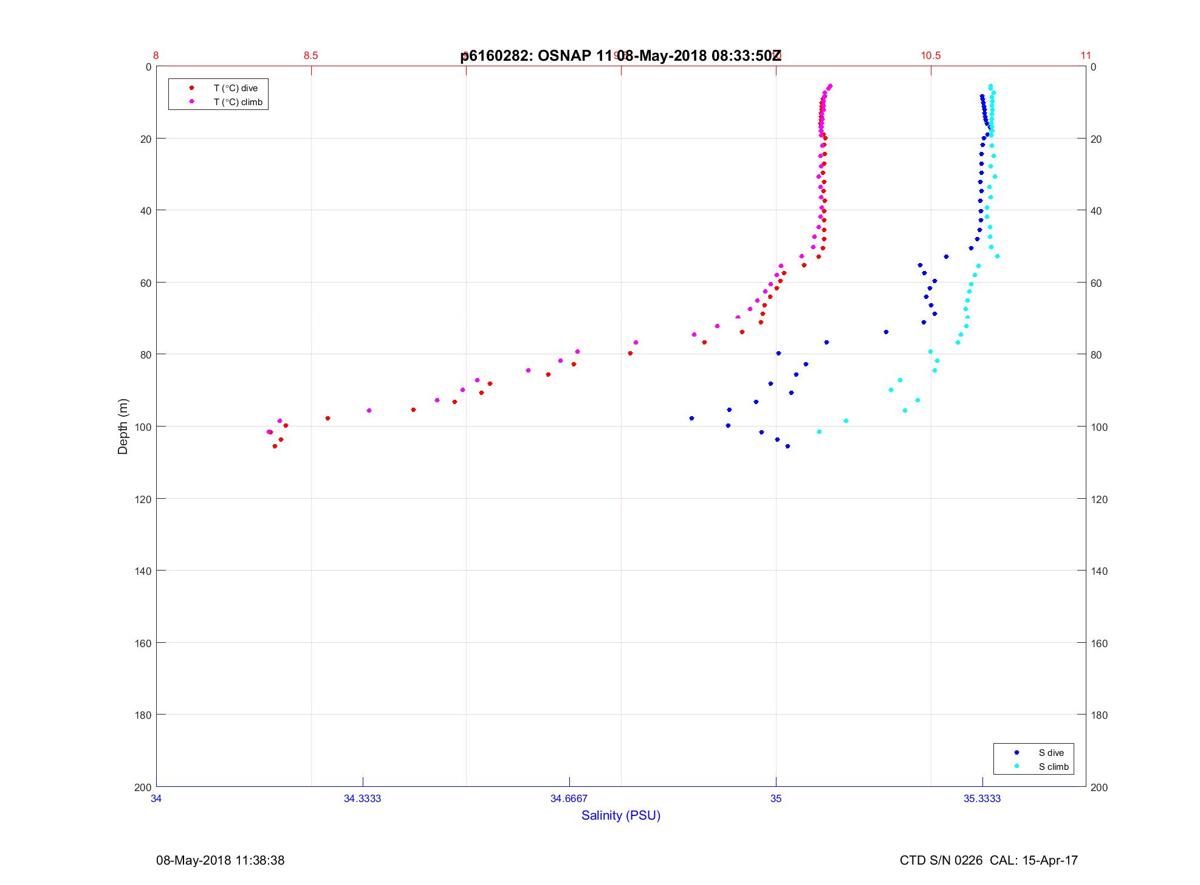
Task: Click the '20' tick on the left depth axis
Action: 145,139
